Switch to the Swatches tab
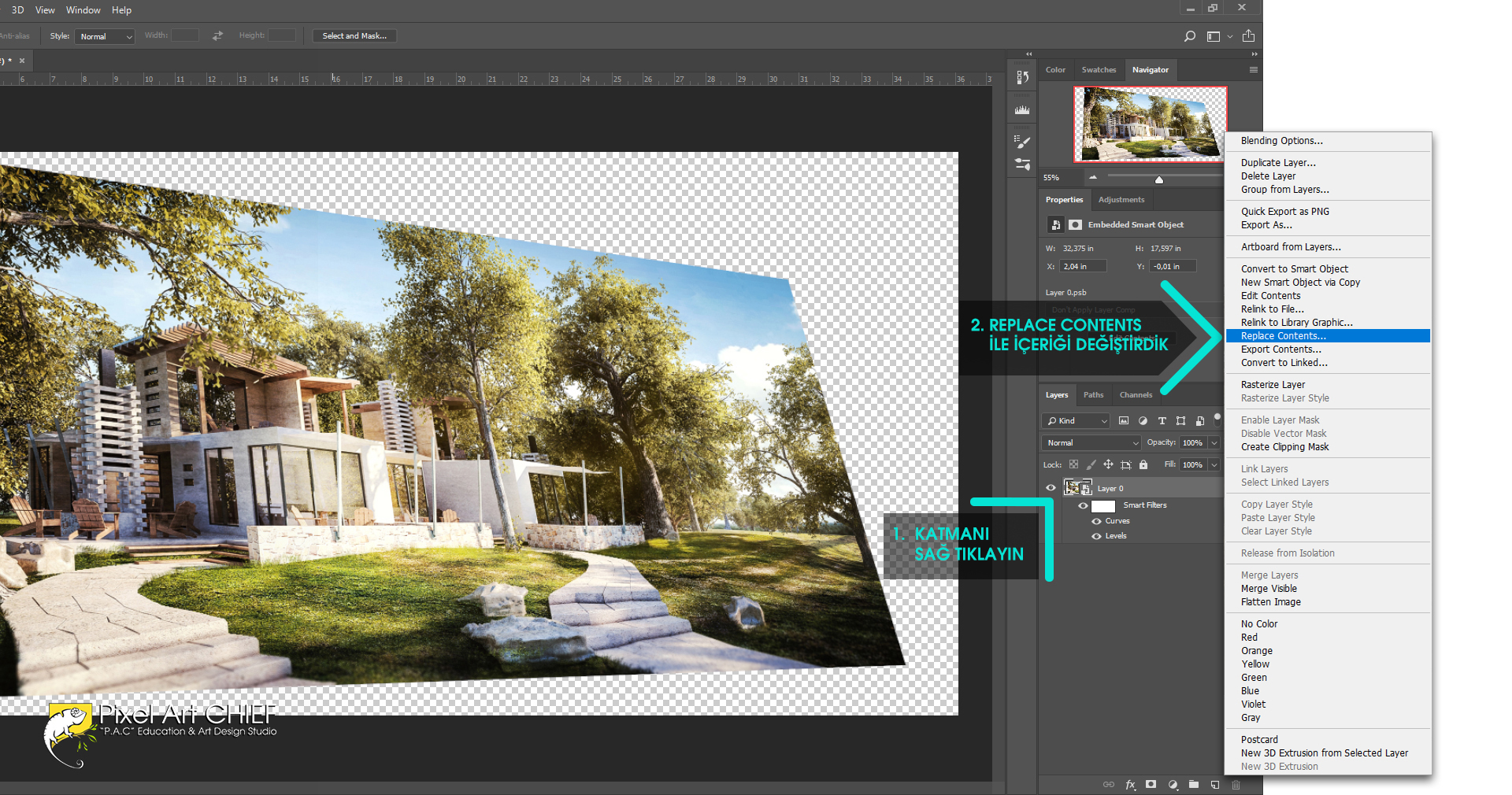This screenshot has width=1512, height=795. click(1099, 70)
